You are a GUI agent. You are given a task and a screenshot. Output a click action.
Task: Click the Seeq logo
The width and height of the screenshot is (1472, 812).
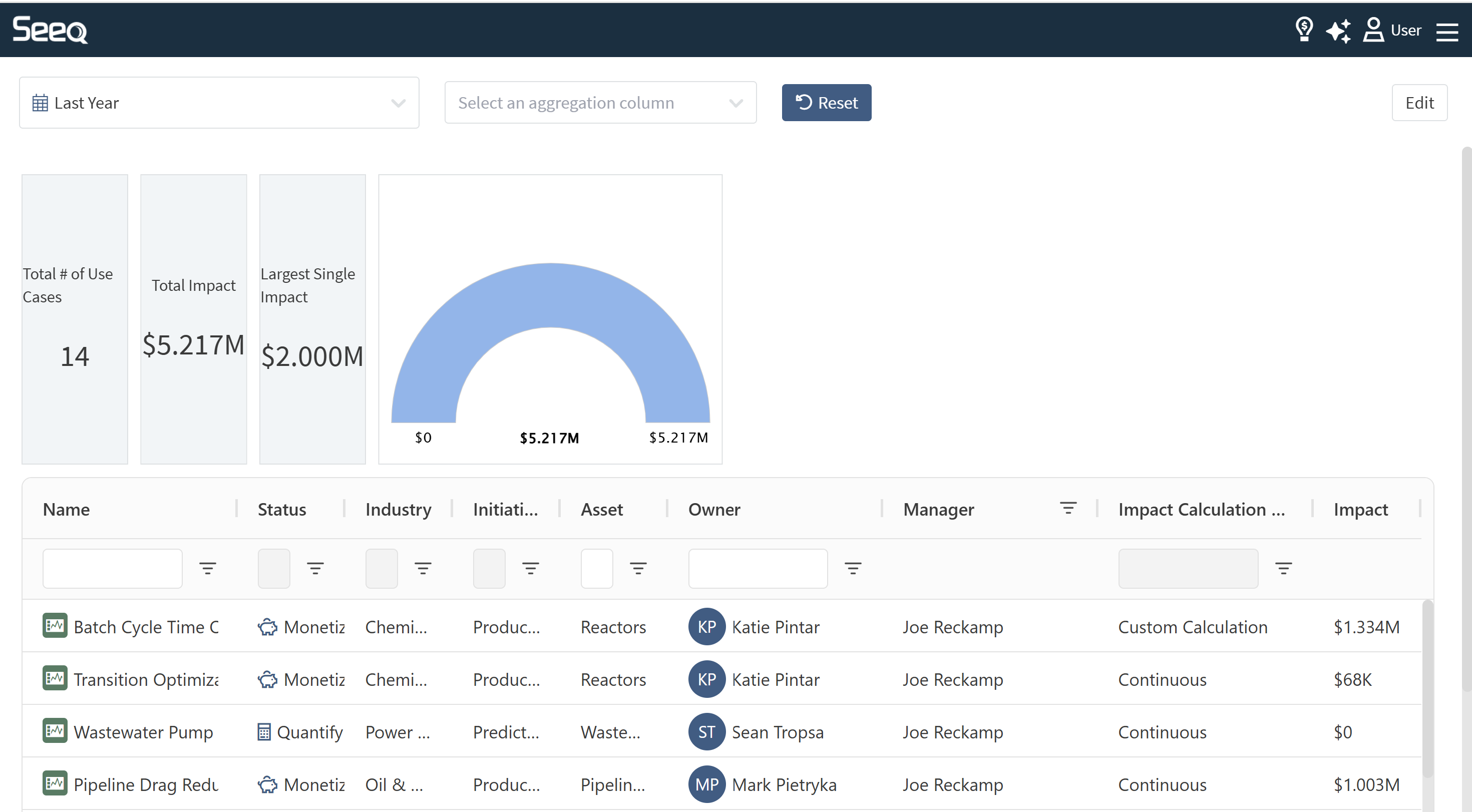[x=50, y=30]
